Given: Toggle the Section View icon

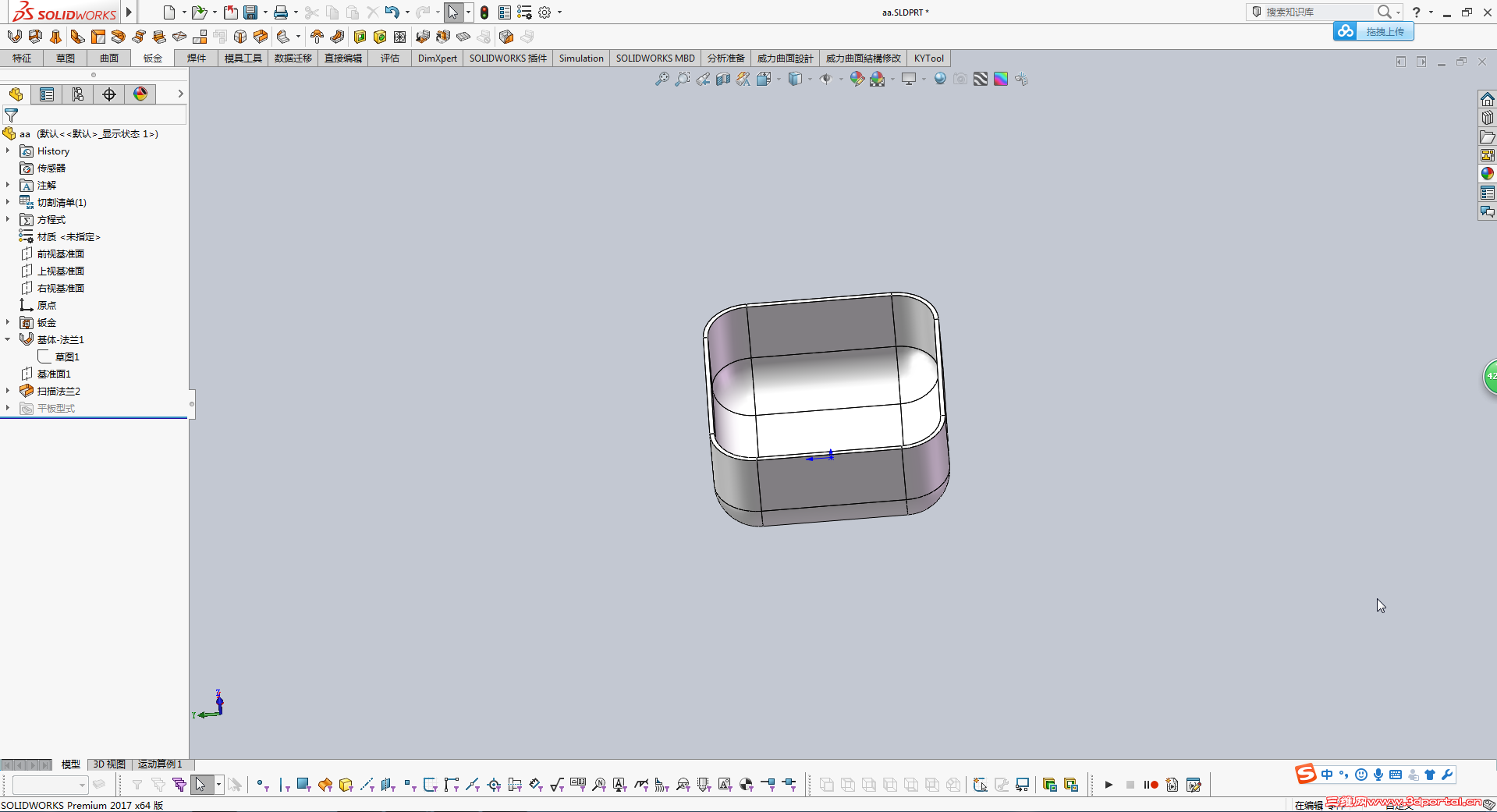Looking at the screenshot, I should (723, 79).
